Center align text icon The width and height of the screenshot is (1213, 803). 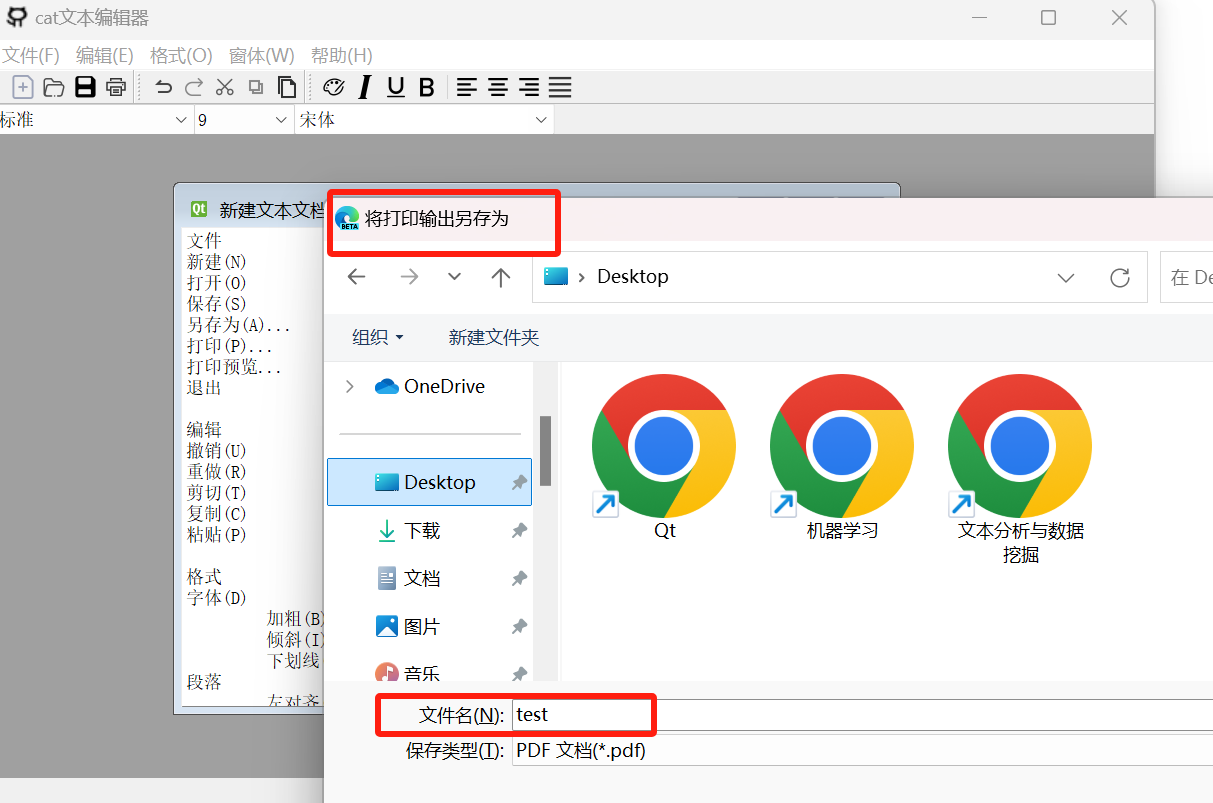(498, 87)
